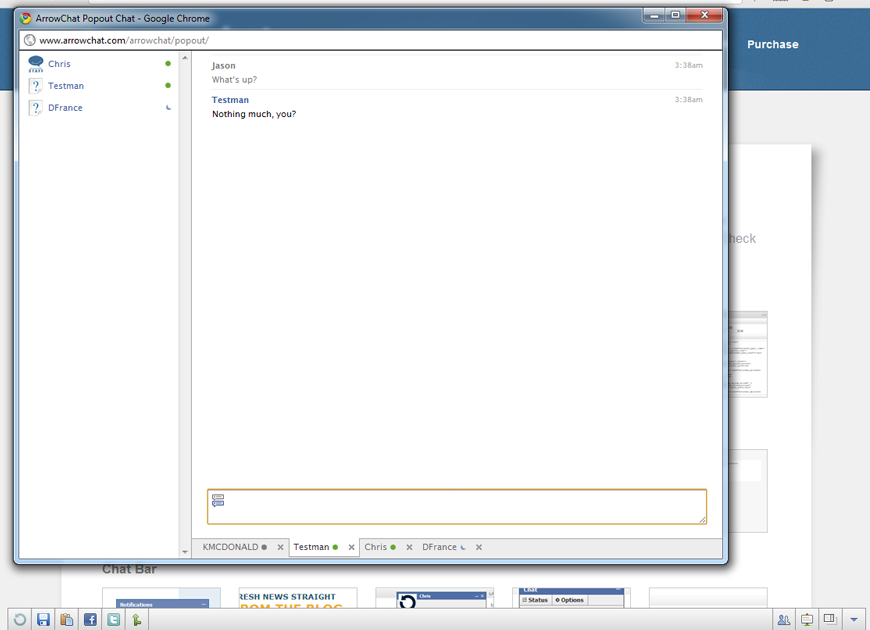Screen dimensions: 870x630
Task: Open the buddy list people icon
Action: (783, 620)
